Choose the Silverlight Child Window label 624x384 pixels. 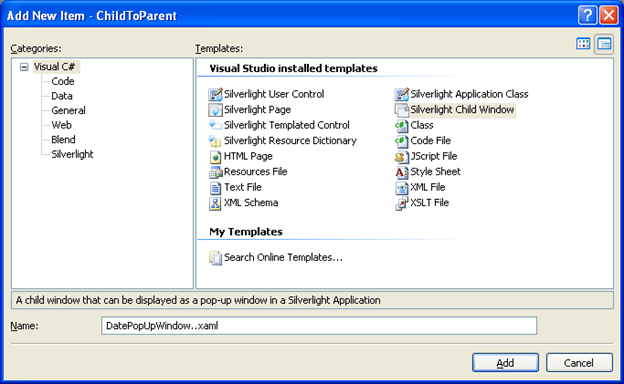[462, 110]
